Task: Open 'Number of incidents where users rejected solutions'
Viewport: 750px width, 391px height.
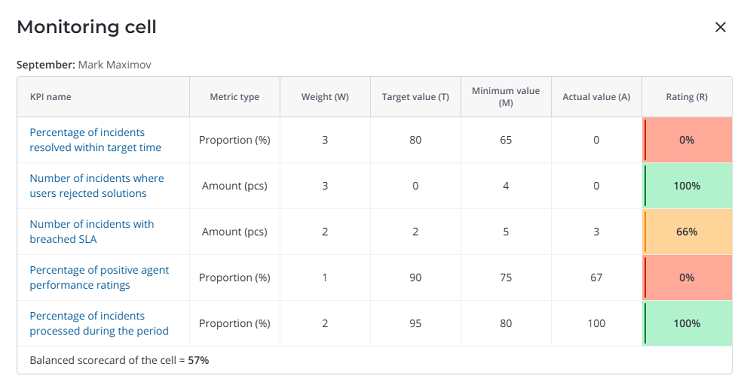Action: [97, 186]
